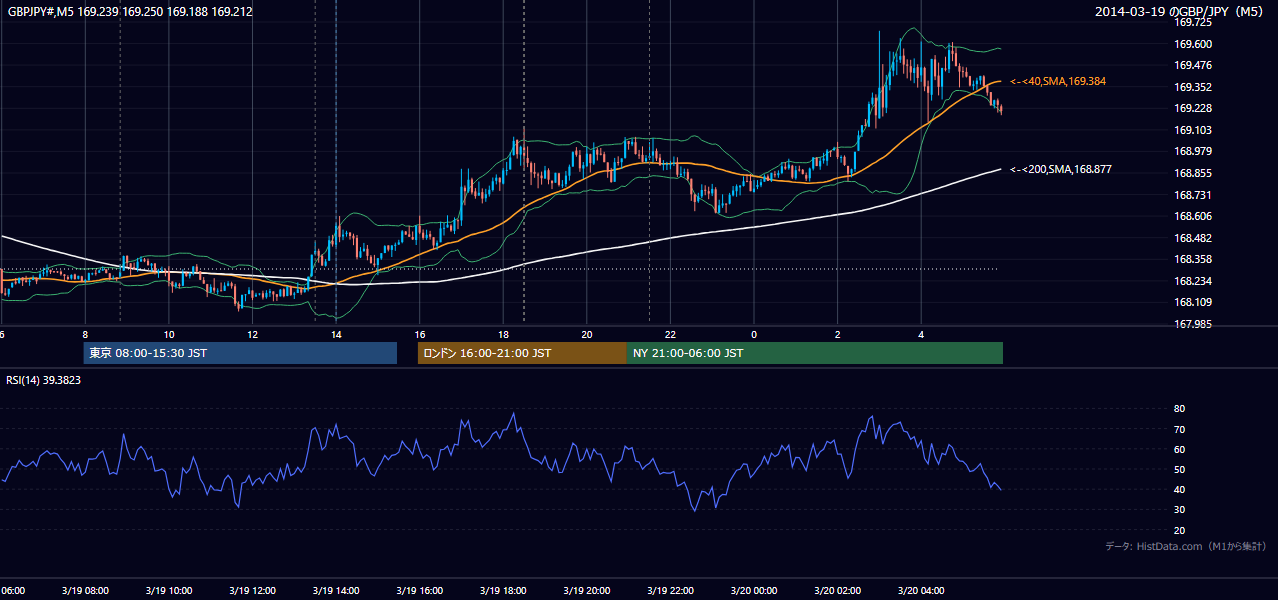1278x600 pixels.
Task: Click the bottom time label 3/20 02:00
Action: [x=837, y=591]
